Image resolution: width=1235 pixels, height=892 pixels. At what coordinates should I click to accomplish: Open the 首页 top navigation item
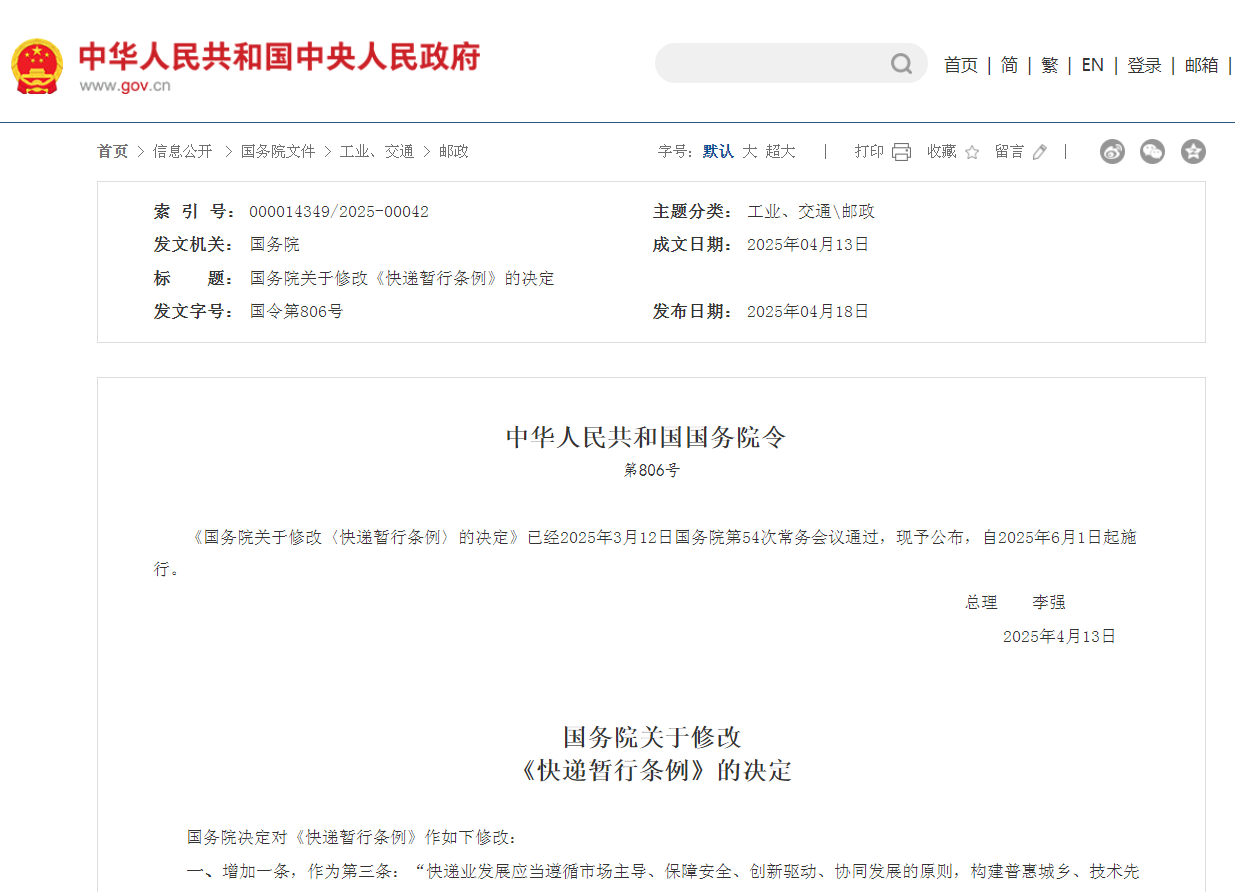click(960, 65)
